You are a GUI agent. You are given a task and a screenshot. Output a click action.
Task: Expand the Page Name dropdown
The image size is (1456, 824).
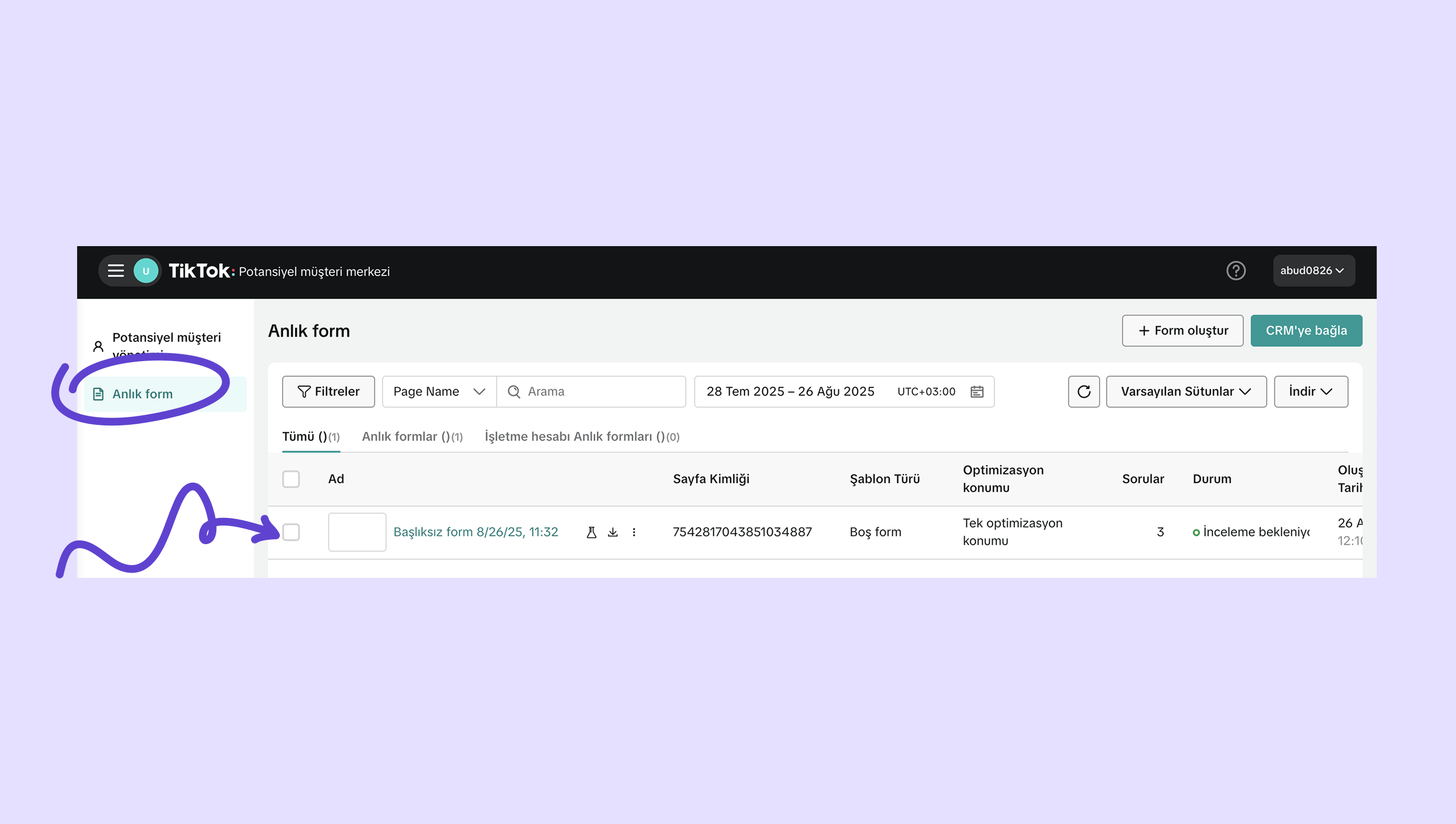pos(439,391)
